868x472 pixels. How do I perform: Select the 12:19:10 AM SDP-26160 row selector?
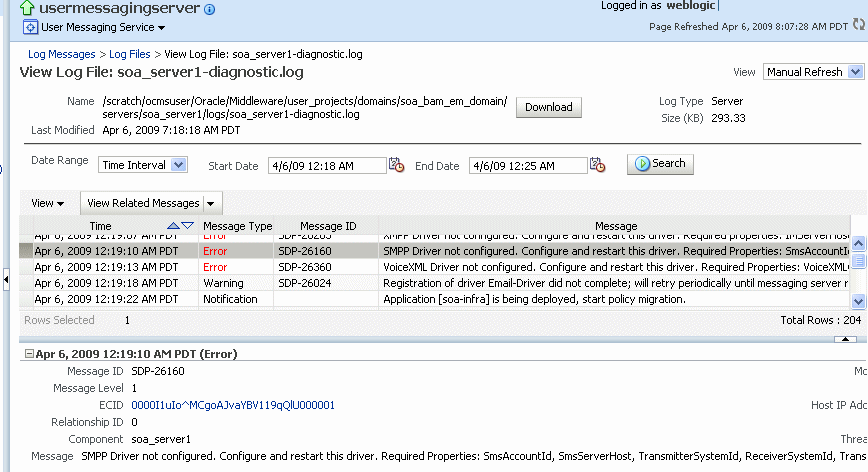click(26, 251)
